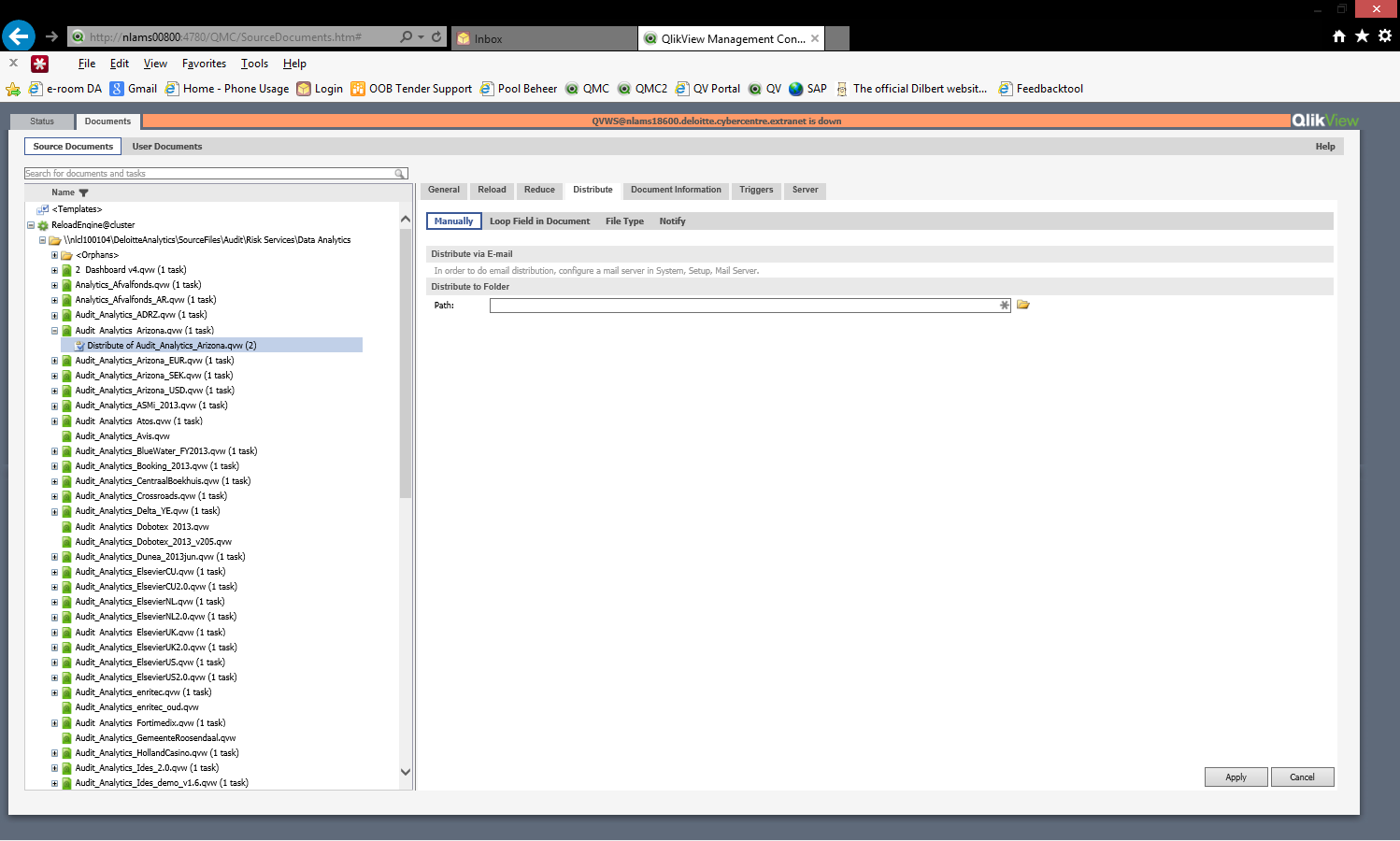
Task: Open the browser Home icon
Action: coord(1339,36)
